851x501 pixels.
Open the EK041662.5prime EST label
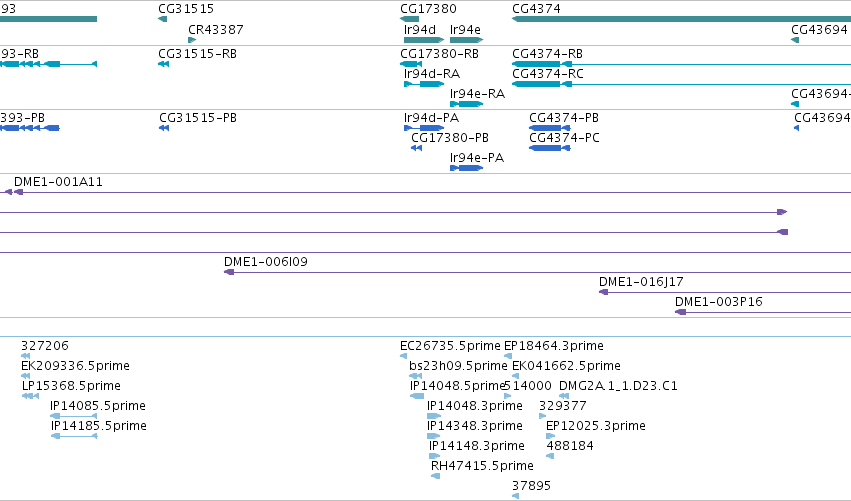coord(566,366)
